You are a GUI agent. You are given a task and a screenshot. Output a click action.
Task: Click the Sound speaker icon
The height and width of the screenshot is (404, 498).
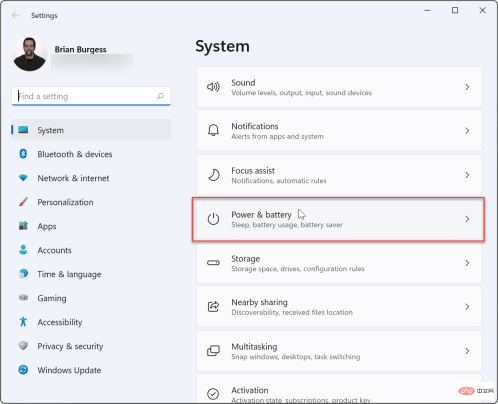pos(213,87)
